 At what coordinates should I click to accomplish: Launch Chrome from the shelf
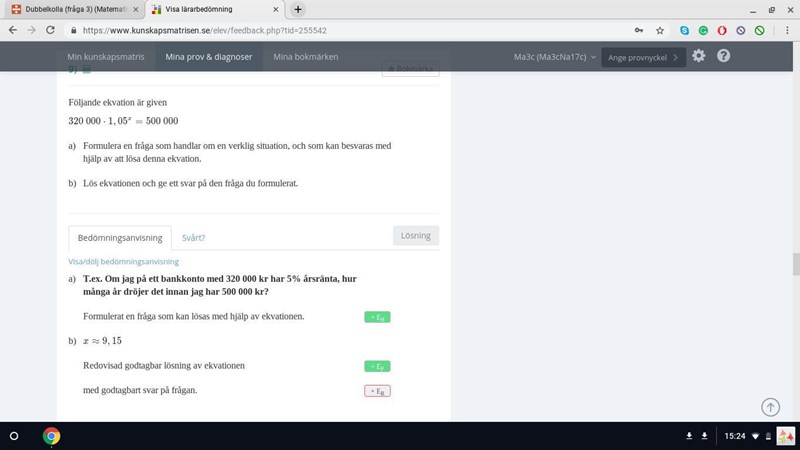point(51,436)
